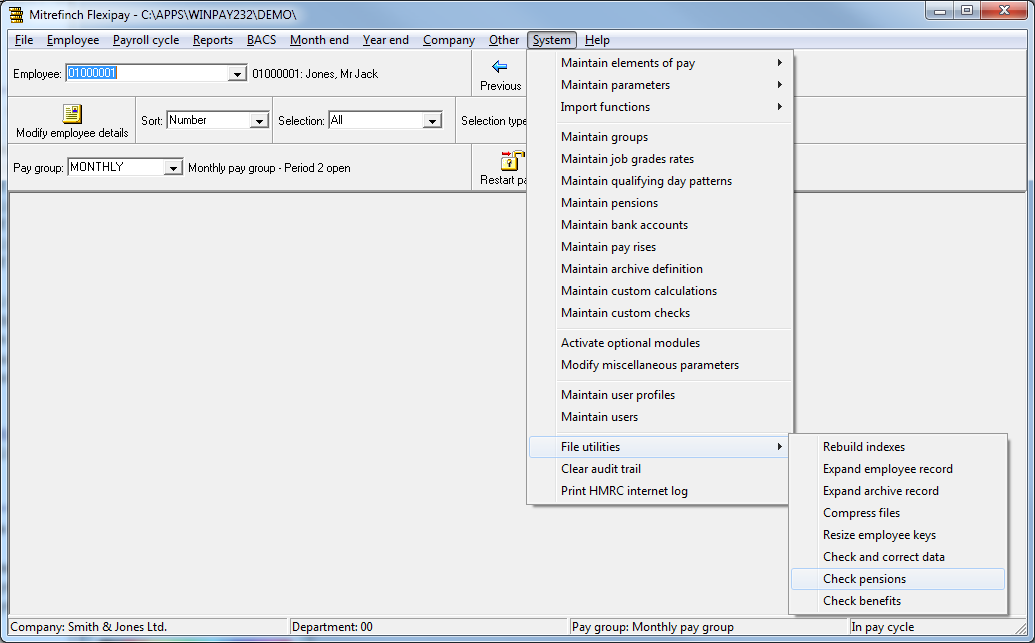1035x643 pixels.
Task: Close the open System menu
Action: click(552, 40)
